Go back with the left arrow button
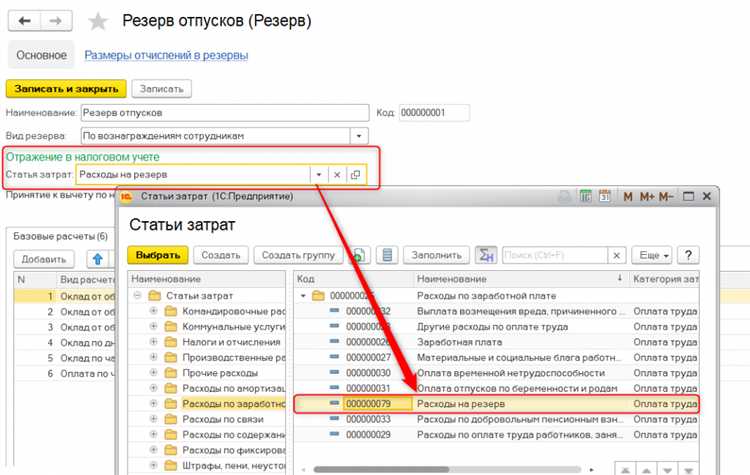Image resolution: width=750 pixels, height=475 pixels. (x=24, y=21)
